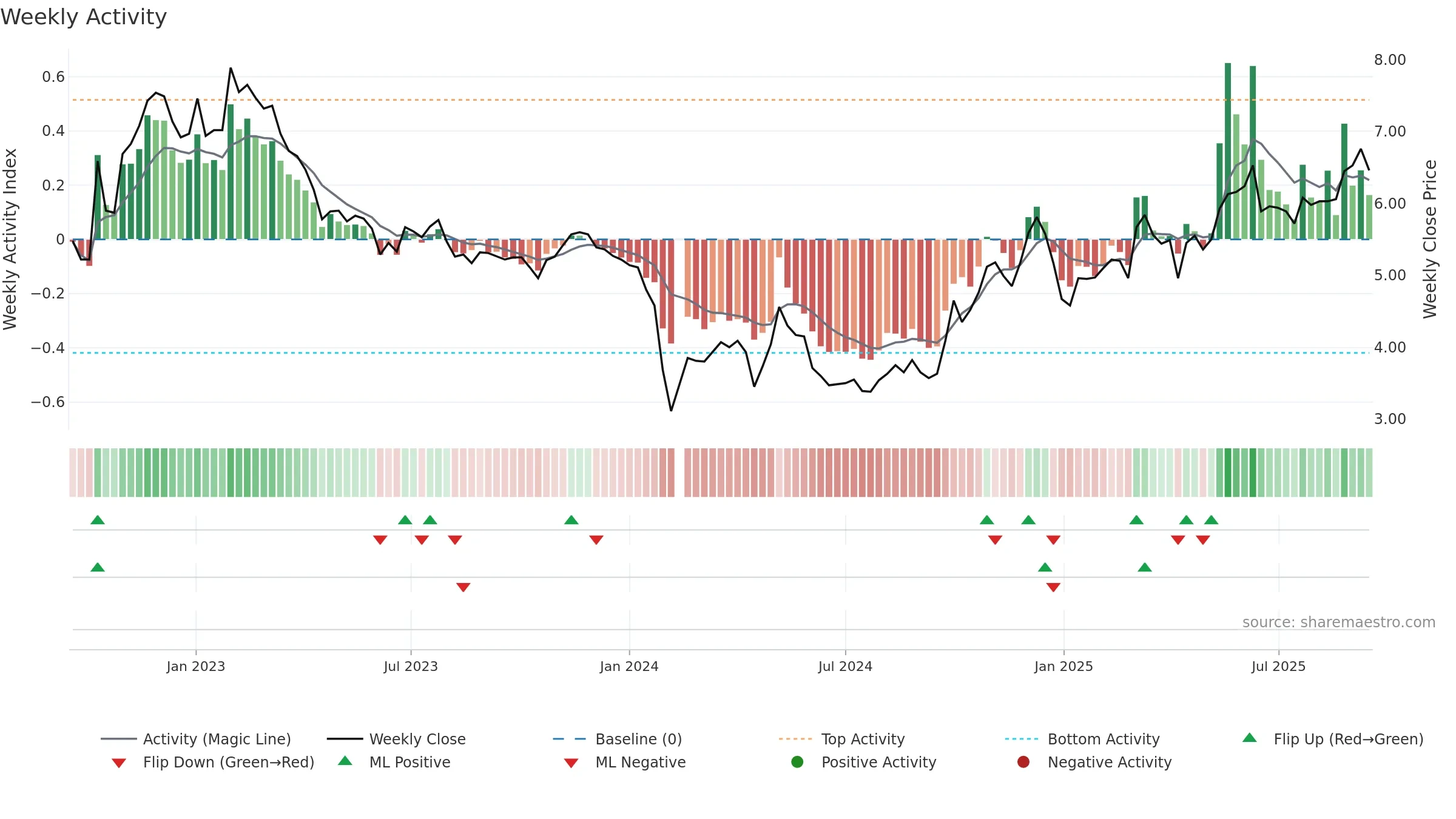Click the source: sharemaestro.com text
The image size is (1456, 819).
point(1339,622)
